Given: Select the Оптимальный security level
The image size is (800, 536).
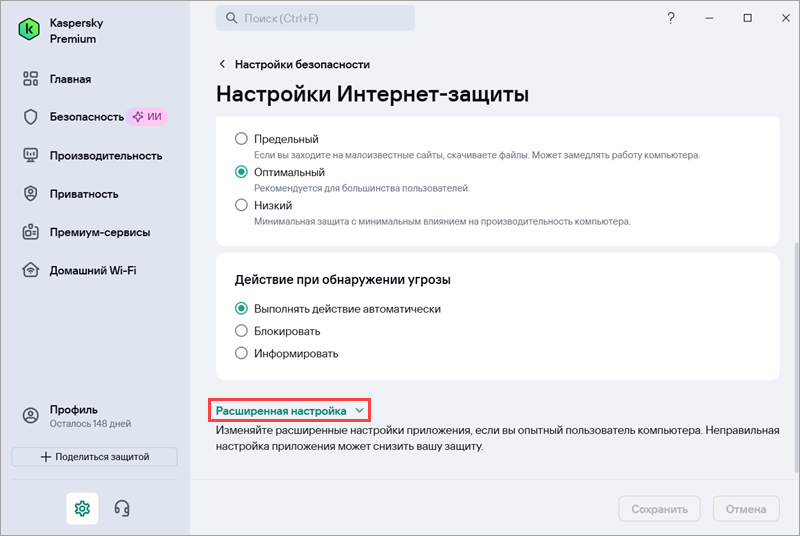Looking at the screenshot, I should click(241, 172).
